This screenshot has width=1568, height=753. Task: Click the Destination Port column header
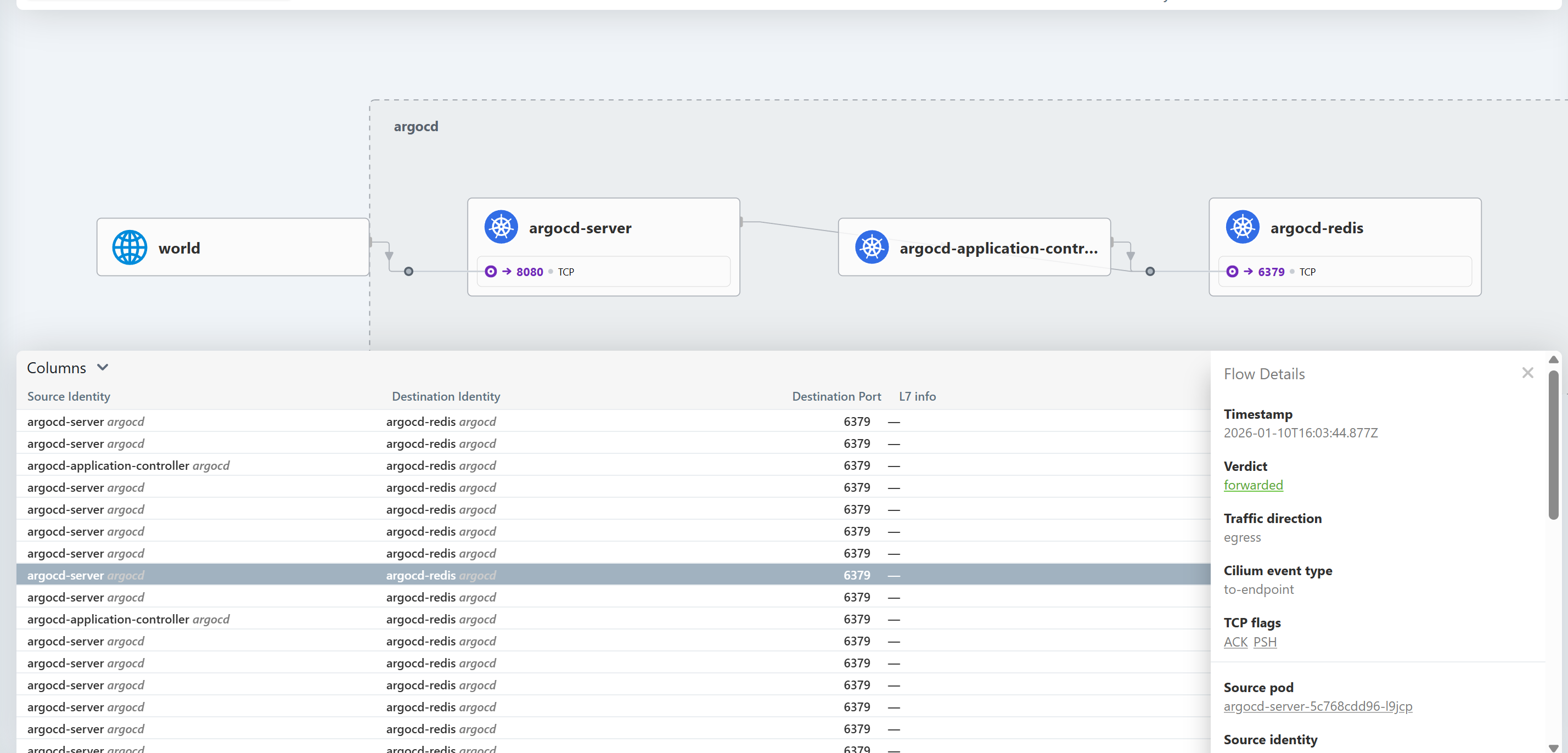(836, 396)
